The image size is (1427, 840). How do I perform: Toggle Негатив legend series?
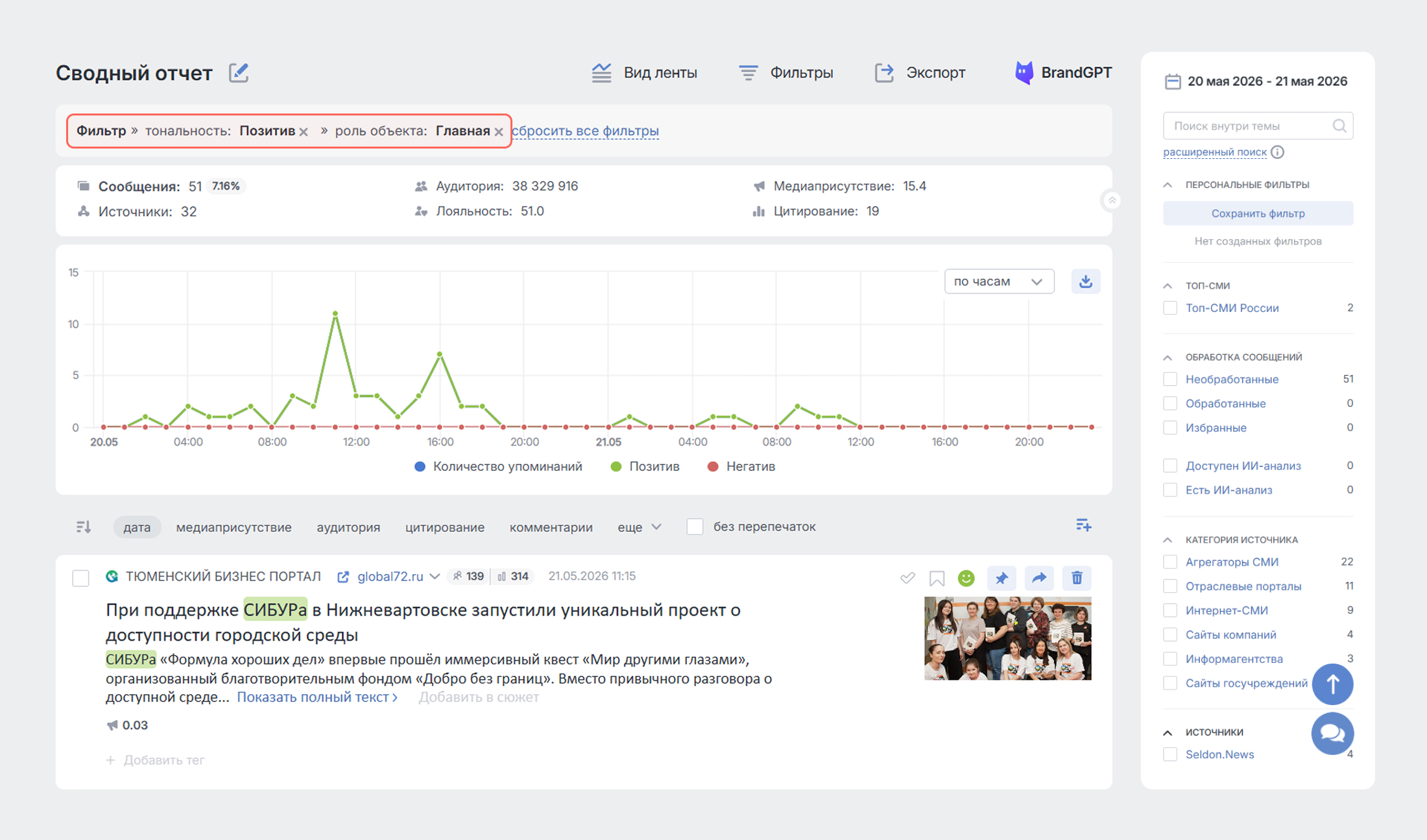point(741,466)
